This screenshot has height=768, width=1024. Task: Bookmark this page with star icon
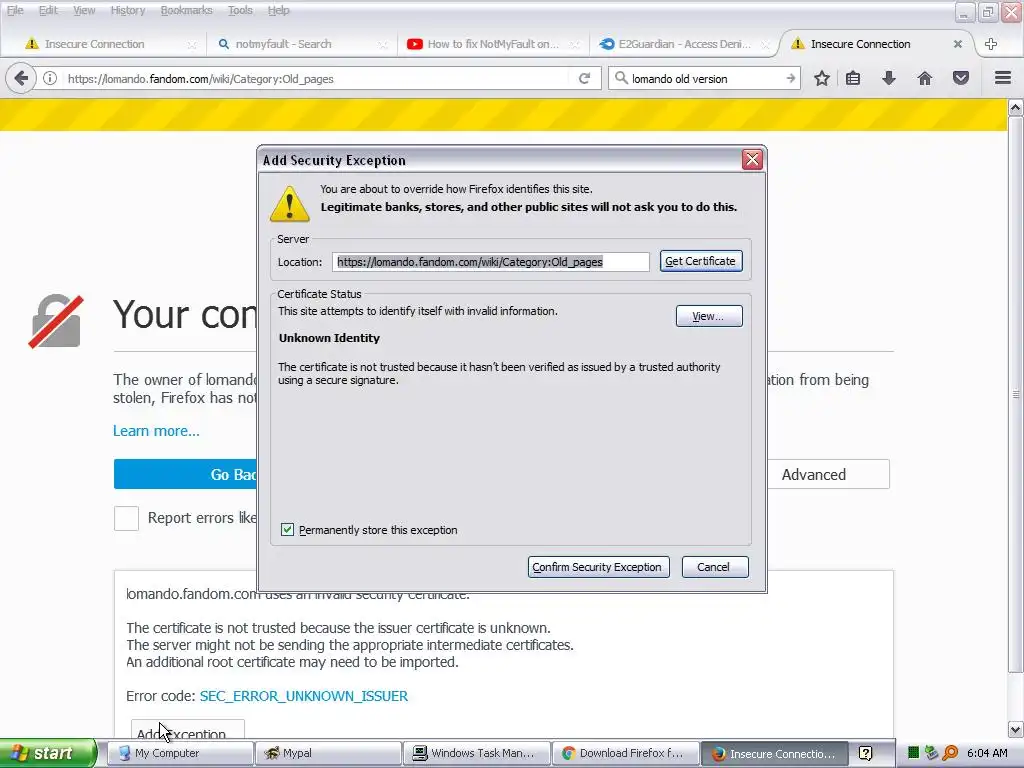[822, 78]
